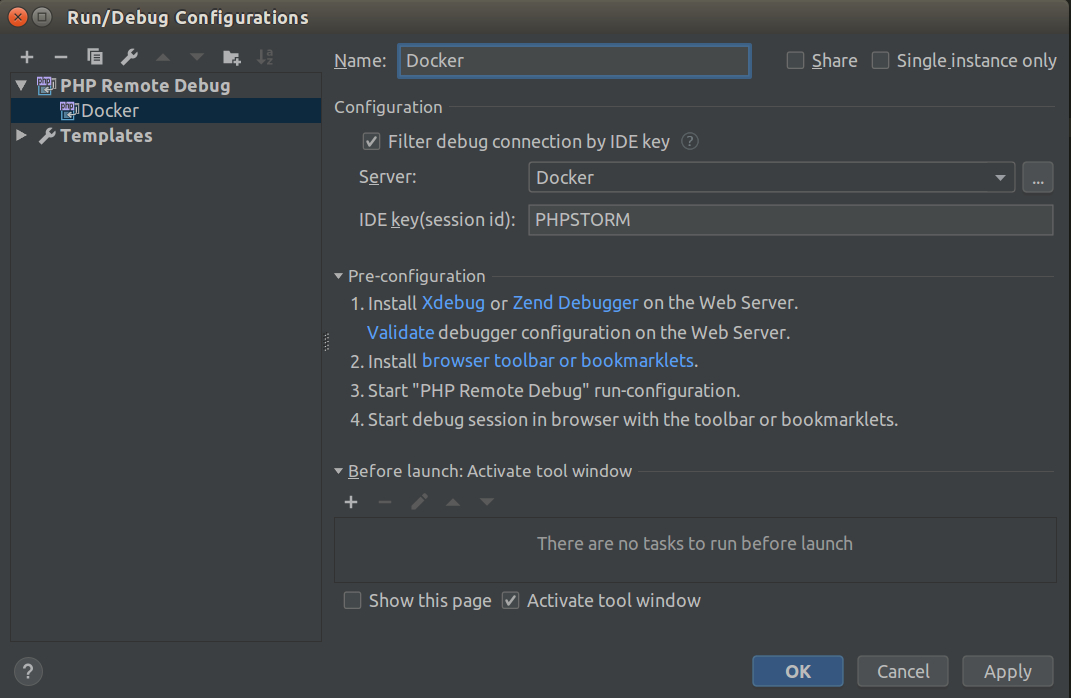
Task: Select the Docker configuration in the tree
Action: (109, 111)
